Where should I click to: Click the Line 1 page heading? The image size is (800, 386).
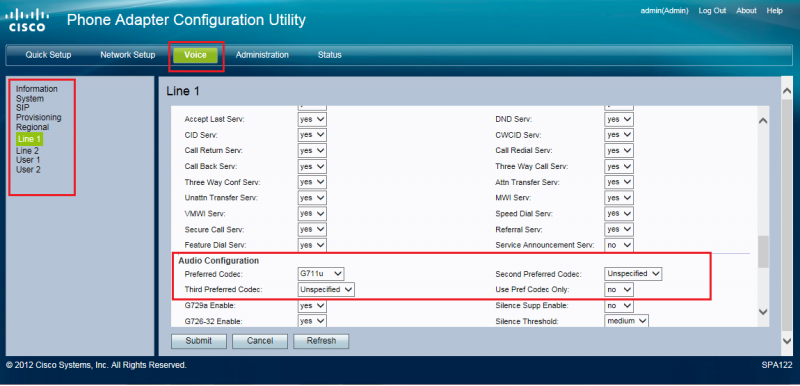[x=183, y=92]
